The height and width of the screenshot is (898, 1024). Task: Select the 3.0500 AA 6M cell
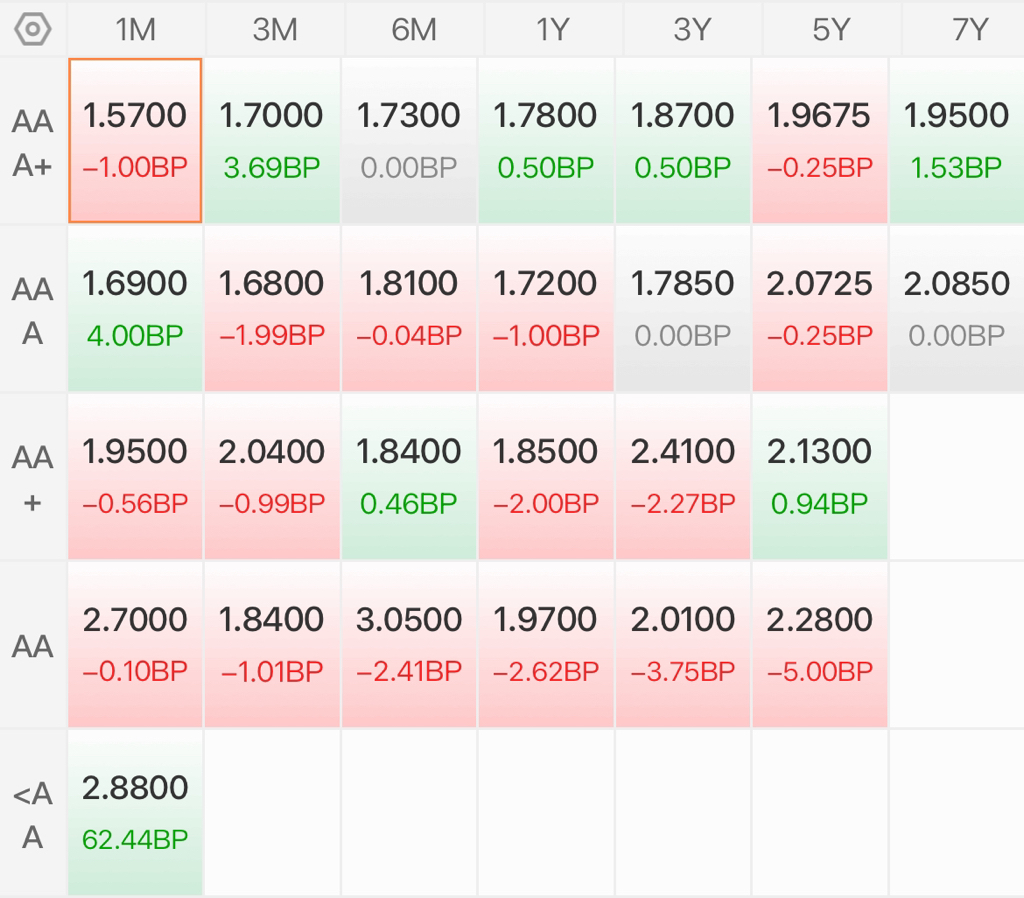(409, 644)
